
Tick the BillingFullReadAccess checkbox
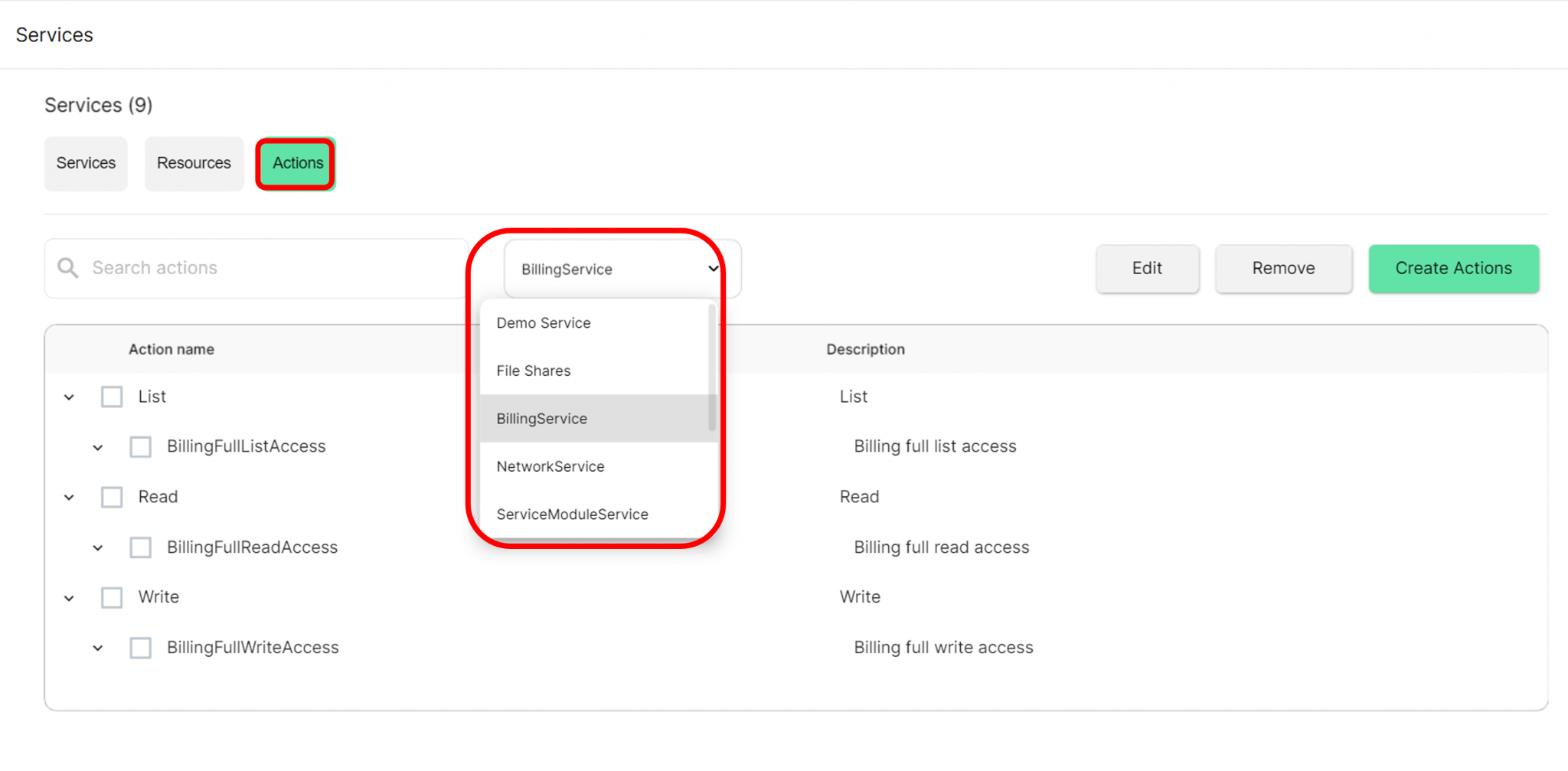141,547
